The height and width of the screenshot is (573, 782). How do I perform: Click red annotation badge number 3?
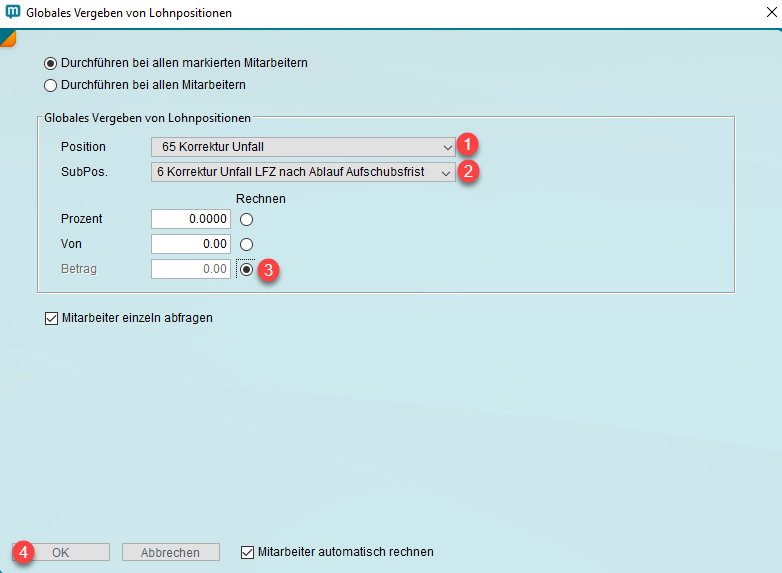(267, 269)
